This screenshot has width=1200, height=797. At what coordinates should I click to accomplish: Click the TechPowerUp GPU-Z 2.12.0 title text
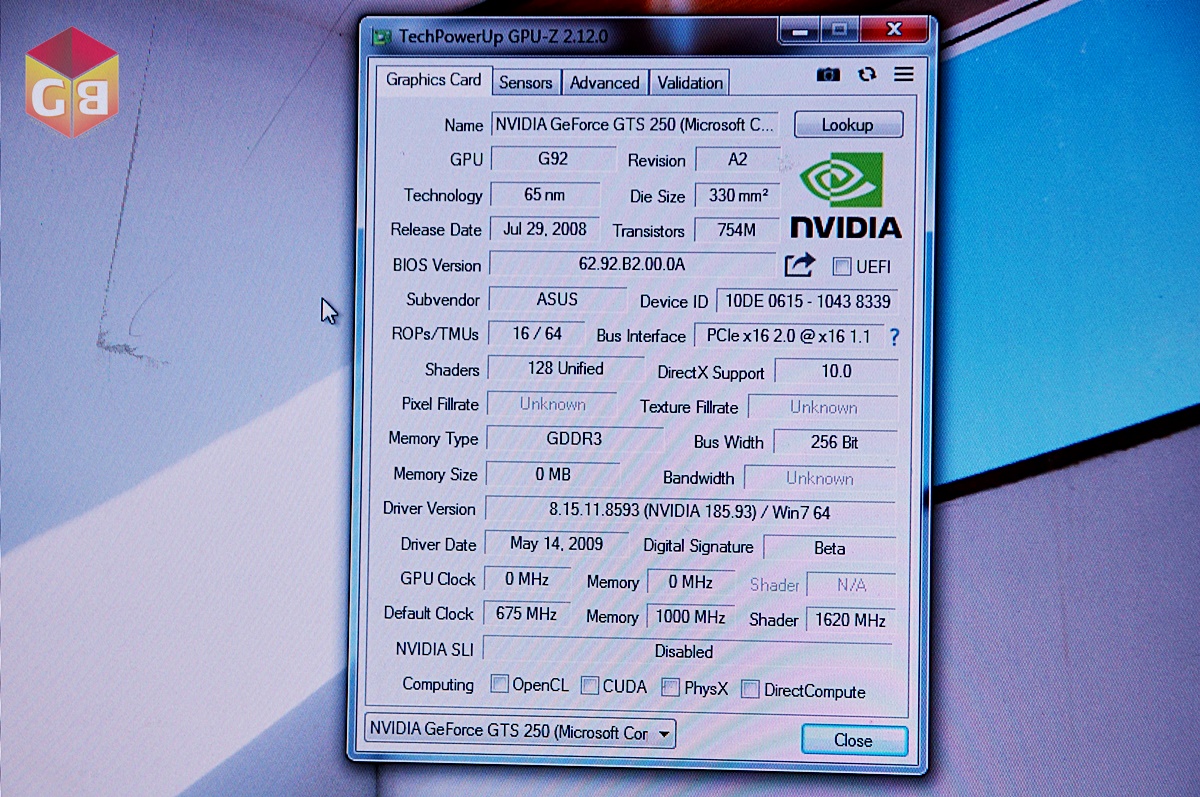tap(503, 37)
